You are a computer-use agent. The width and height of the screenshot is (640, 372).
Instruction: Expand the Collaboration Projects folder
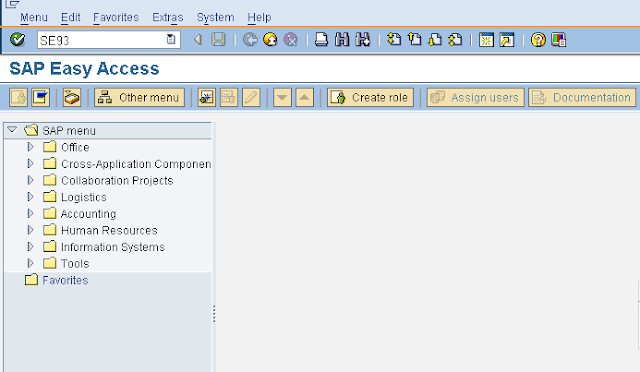(30, 180)
